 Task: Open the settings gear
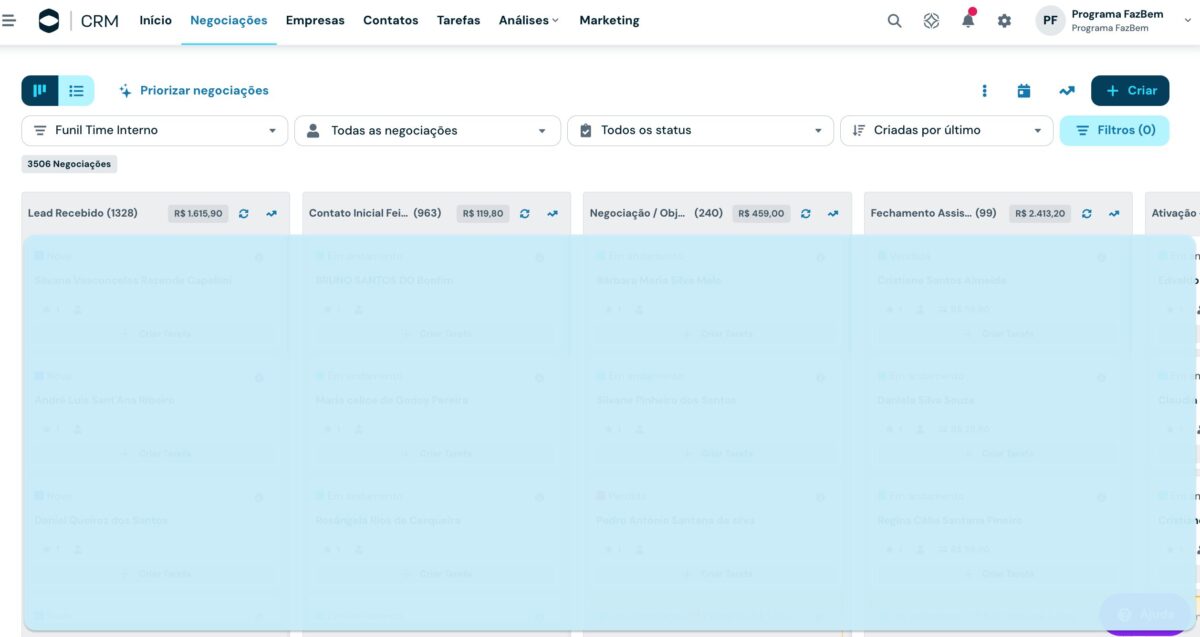pyautogui.click(x=1004, y=20)
